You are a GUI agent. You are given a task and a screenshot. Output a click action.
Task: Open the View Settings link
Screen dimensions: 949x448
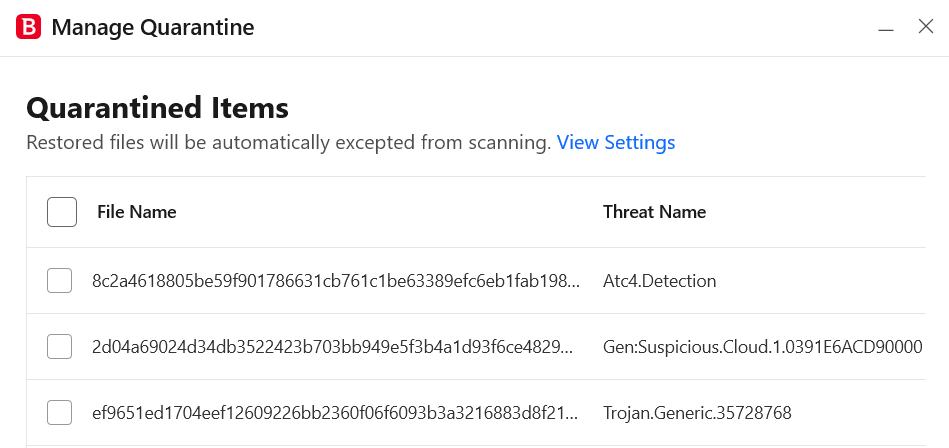tap(616, 143)
